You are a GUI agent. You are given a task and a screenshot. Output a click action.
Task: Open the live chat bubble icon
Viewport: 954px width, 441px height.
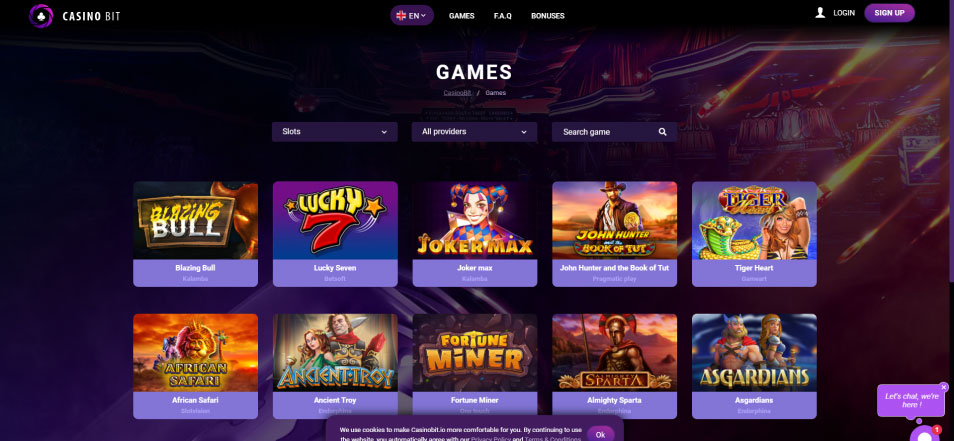tap(924, 435)
